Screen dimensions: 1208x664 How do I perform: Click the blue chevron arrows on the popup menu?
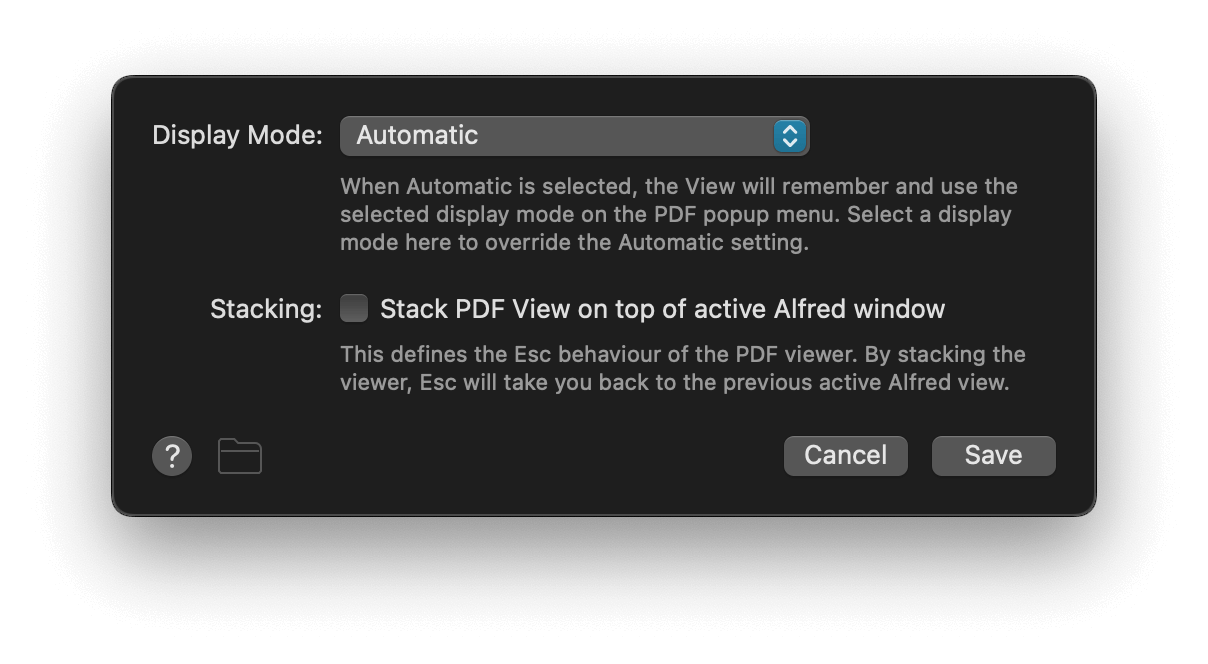pos(789,136)
